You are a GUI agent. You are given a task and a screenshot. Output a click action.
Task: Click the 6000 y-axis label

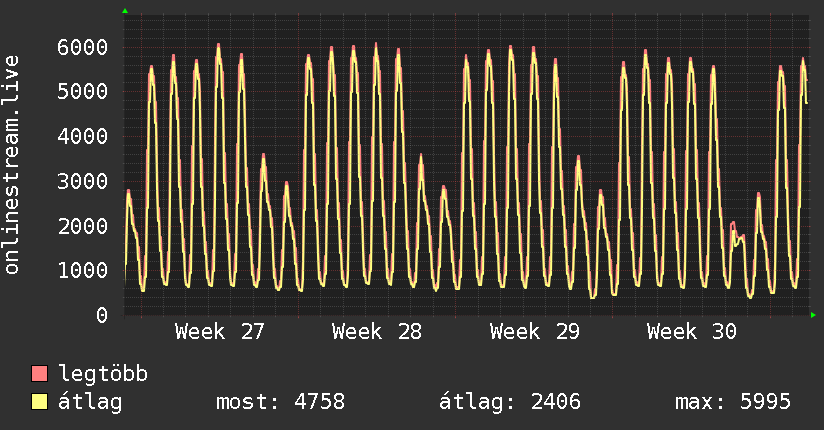(83, 47)
